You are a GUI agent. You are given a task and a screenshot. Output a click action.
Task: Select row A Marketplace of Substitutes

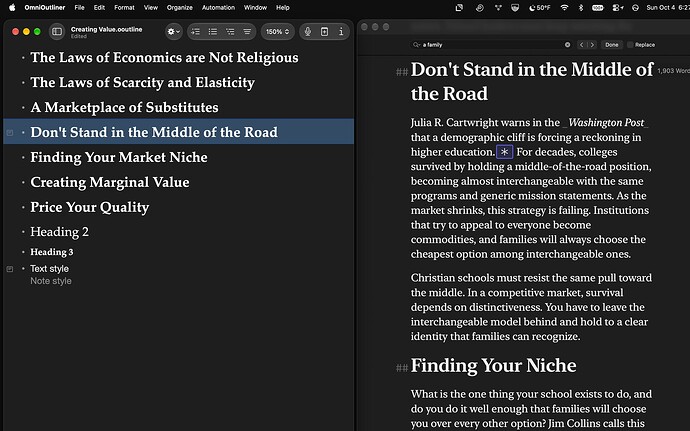(x=178, y=107)
